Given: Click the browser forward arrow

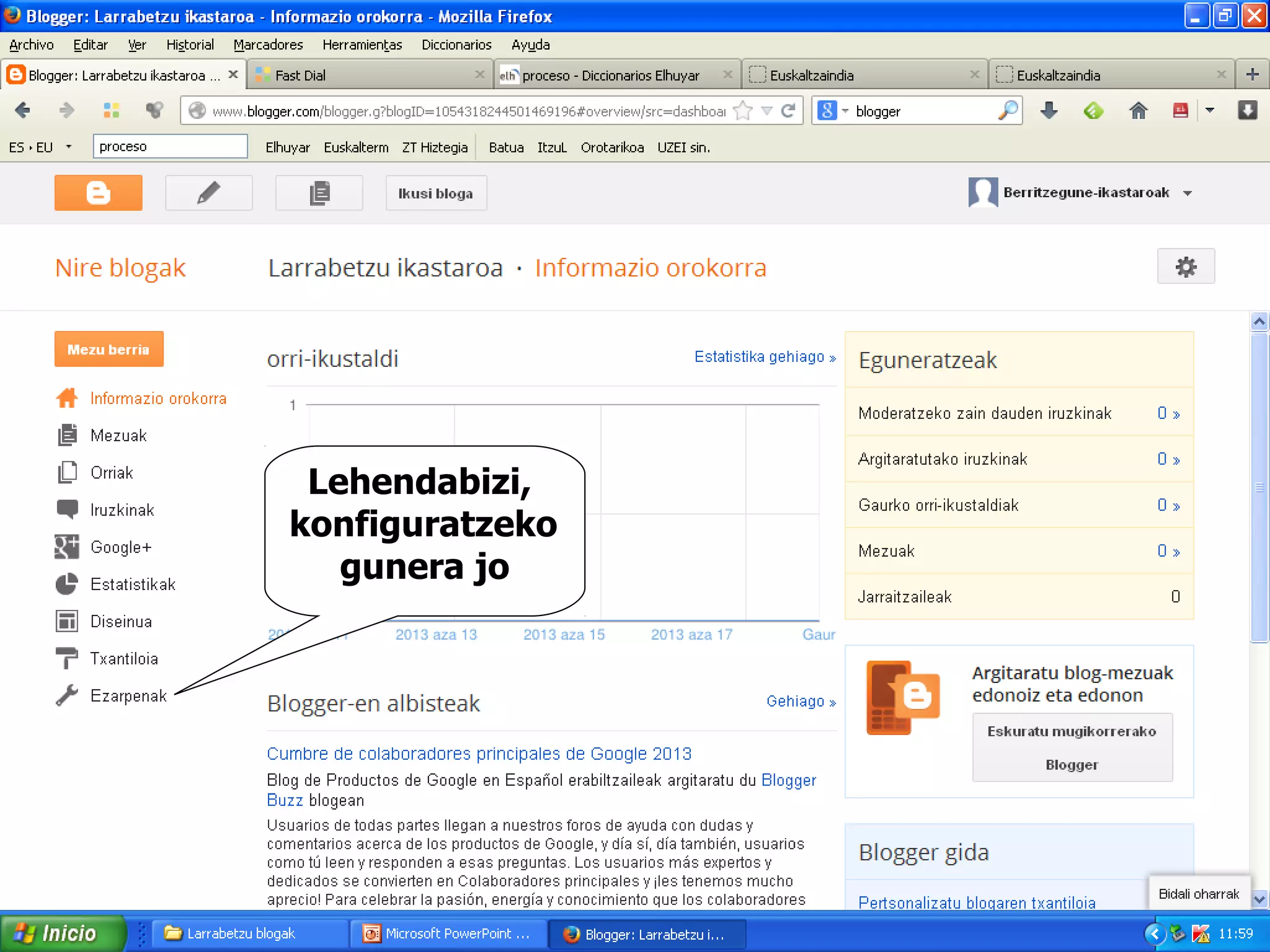Looking at the screenshot, I should 66,111.
